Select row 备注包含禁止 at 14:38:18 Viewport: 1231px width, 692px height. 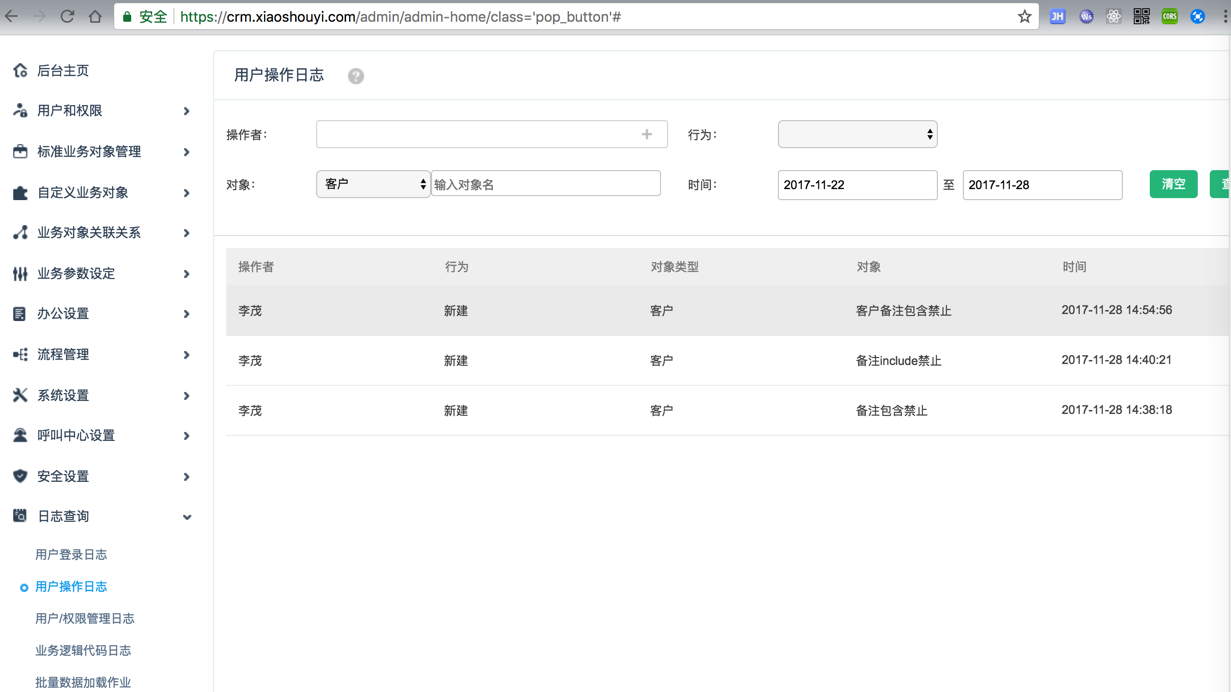coord(728,411)
